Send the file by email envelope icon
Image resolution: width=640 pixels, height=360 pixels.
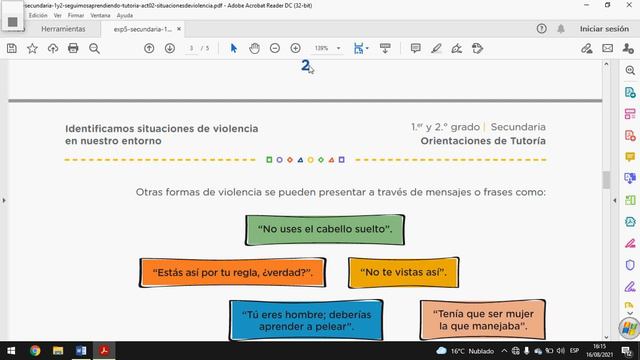pyautogui.click(x=607, y=49)
